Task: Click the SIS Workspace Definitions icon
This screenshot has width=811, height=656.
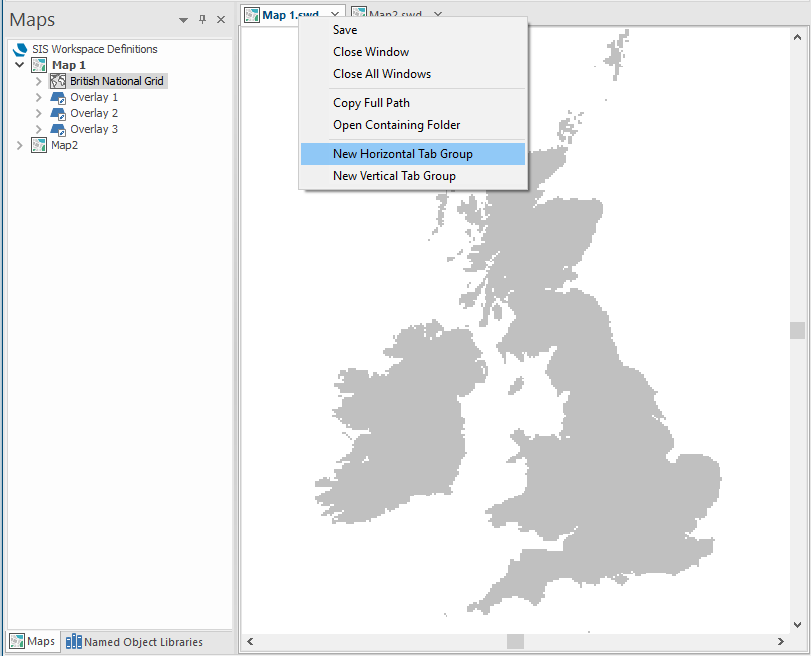Action: click(x=20, y=49)
